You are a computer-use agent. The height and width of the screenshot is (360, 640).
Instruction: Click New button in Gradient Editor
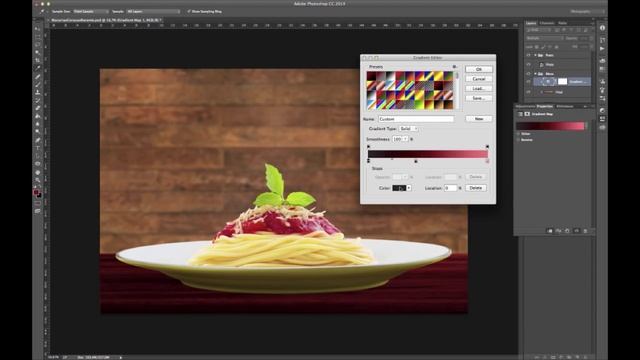(479, 119)
